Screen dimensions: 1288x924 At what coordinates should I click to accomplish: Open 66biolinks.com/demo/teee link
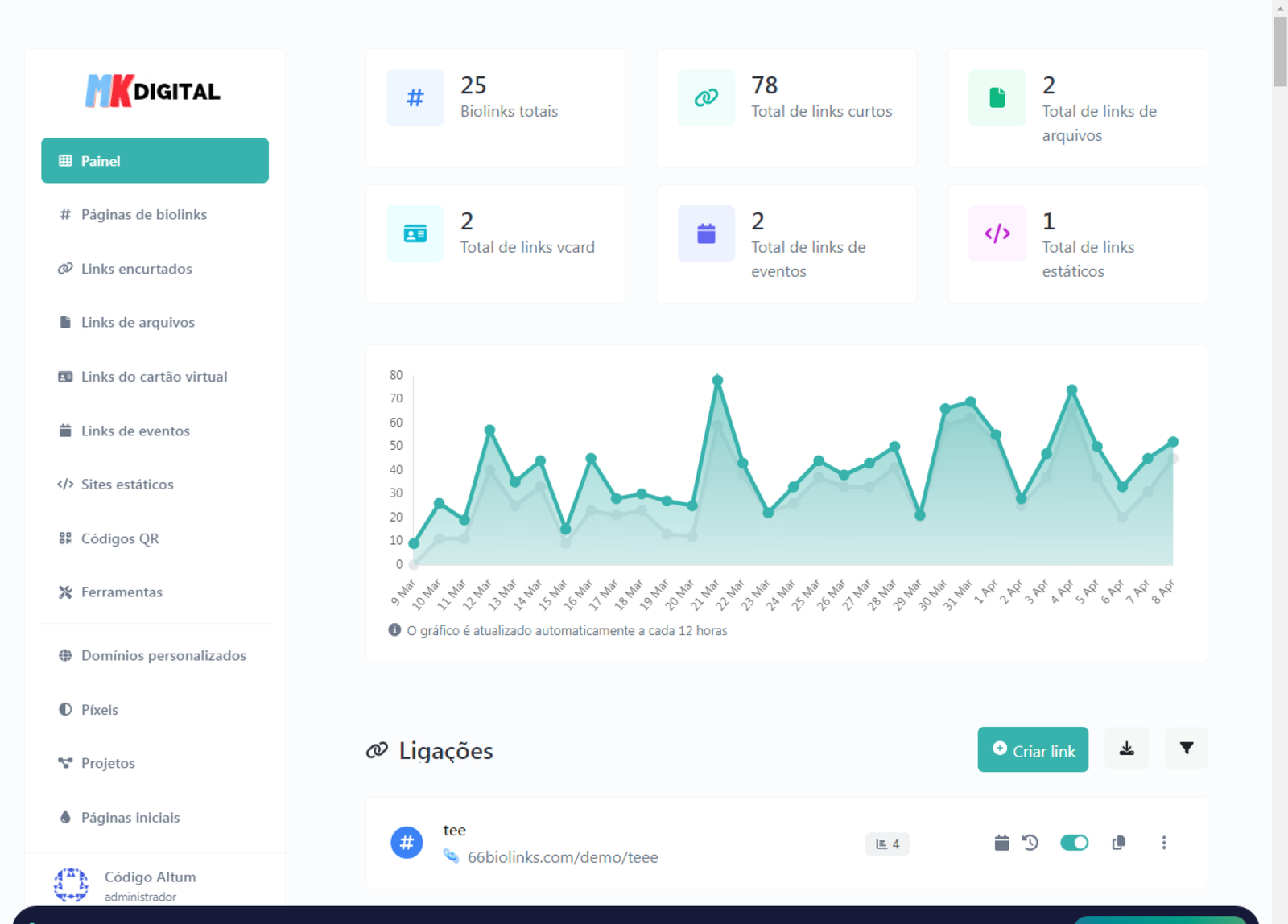(x=563, y=857)
